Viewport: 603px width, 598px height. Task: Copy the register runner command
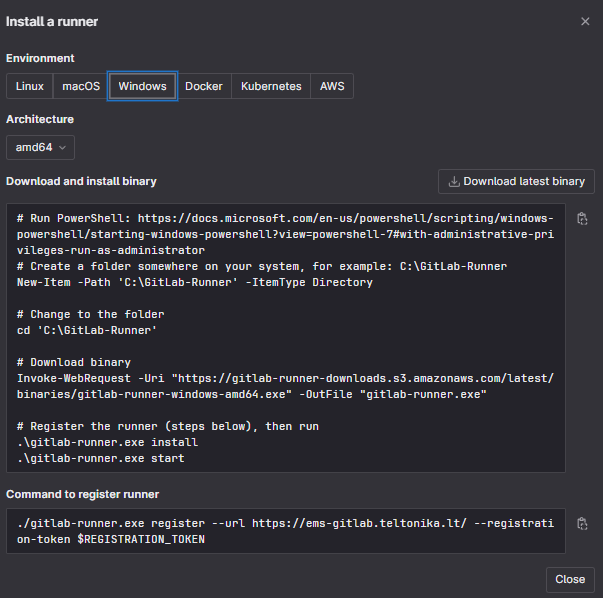(583, 523)
